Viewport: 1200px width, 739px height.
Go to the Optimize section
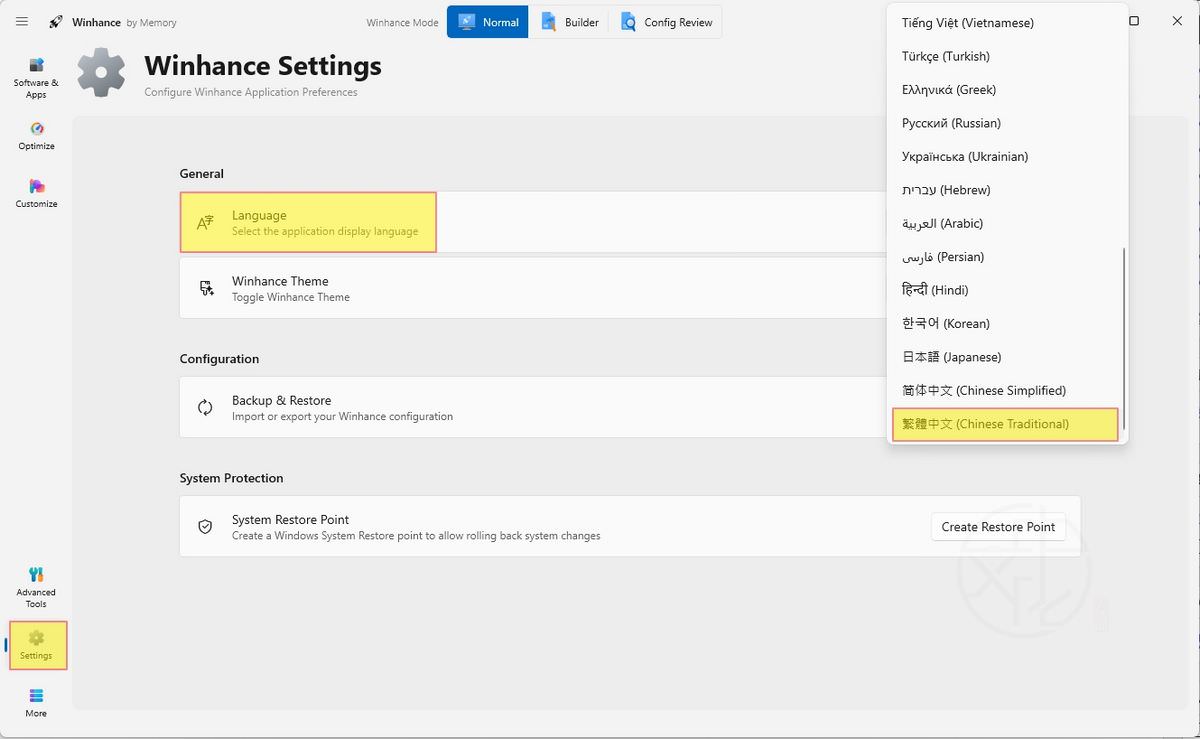[x=36, y=136]
